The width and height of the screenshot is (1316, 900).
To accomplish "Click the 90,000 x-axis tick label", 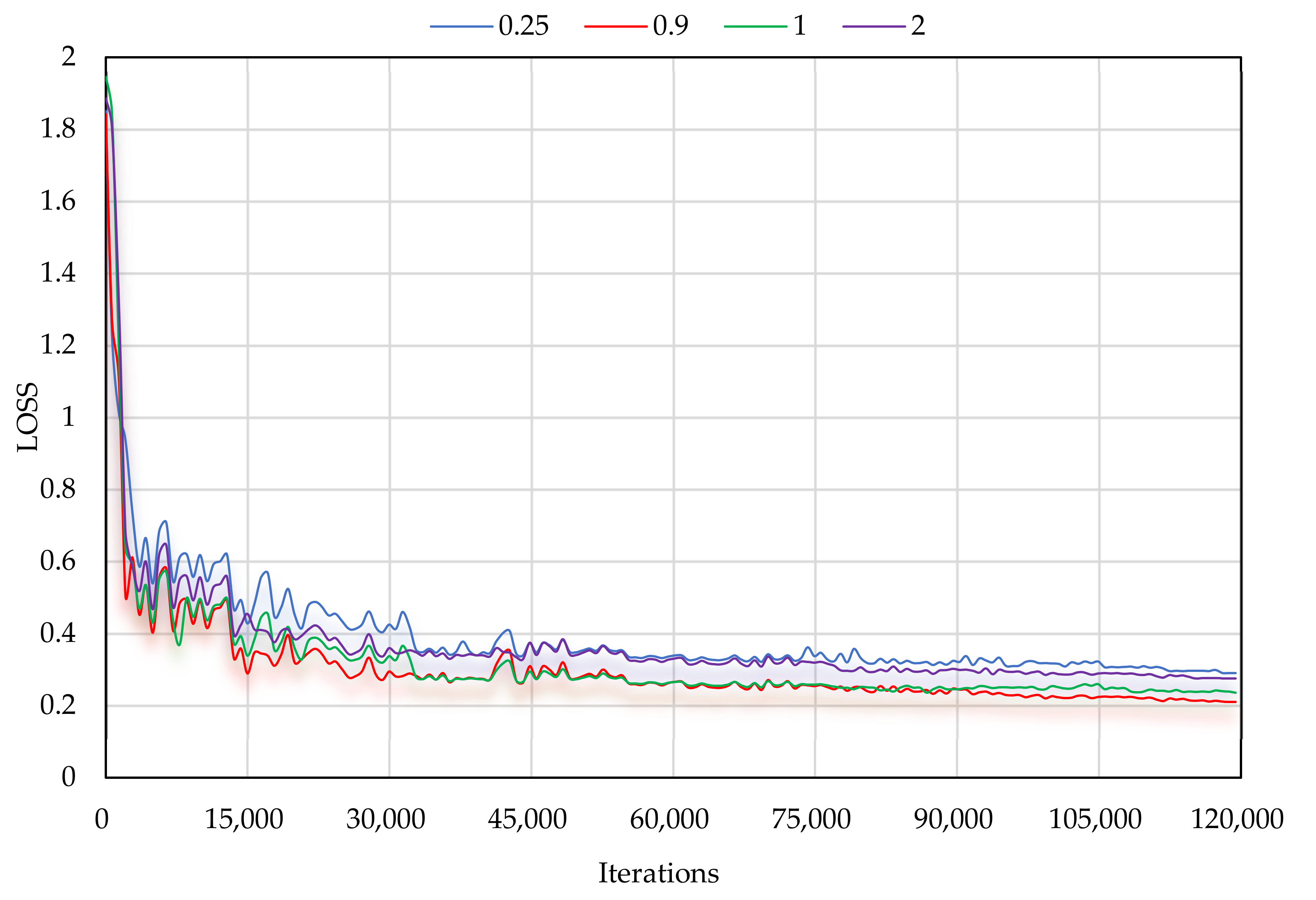I will tap(953, 819).
